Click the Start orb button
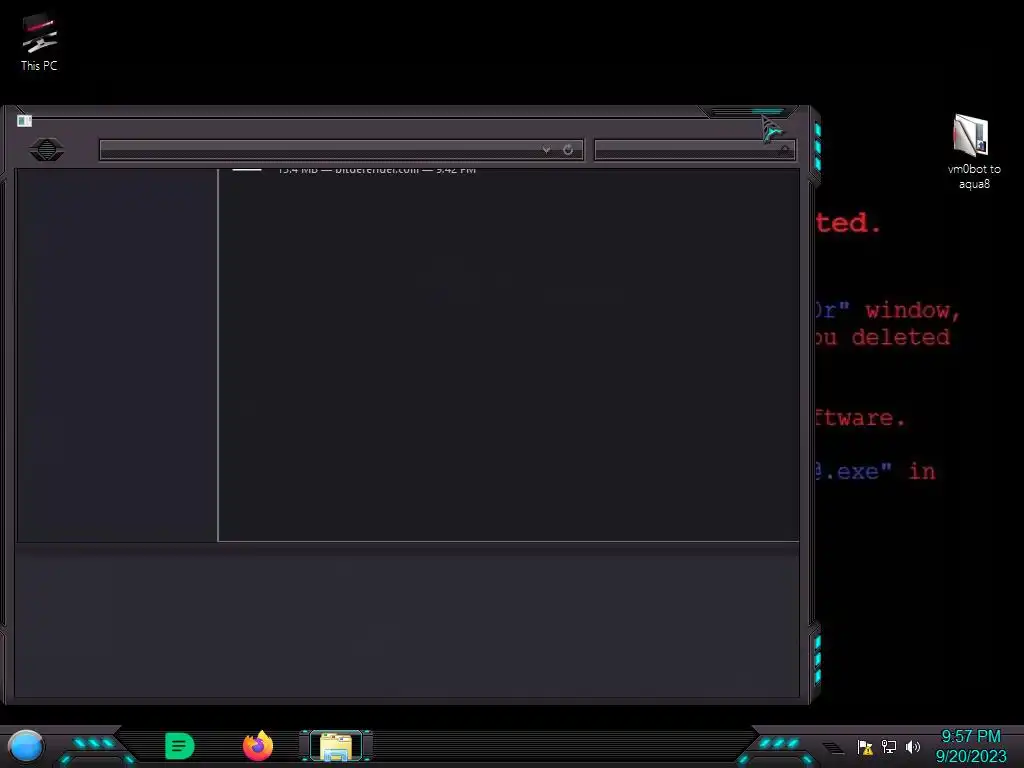 pos(26,746)
